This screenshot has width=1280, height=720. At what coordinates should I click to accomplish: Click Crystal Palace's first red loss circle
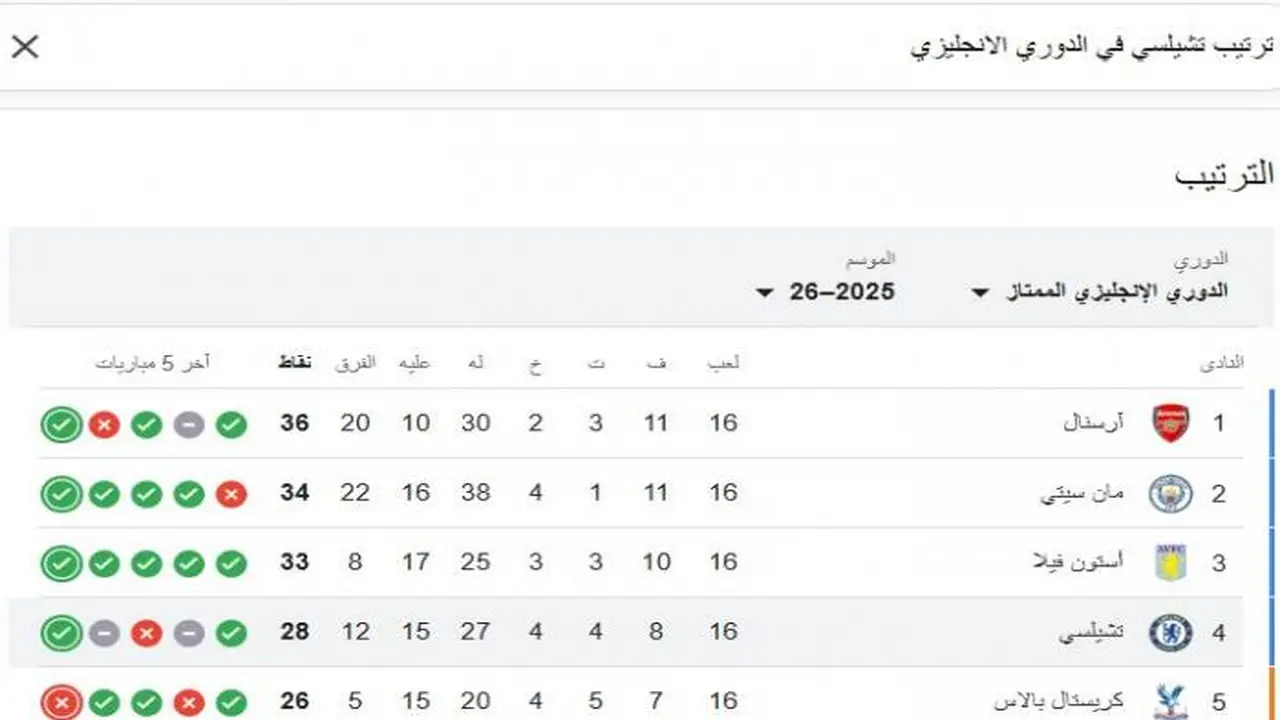click(61, 701)
